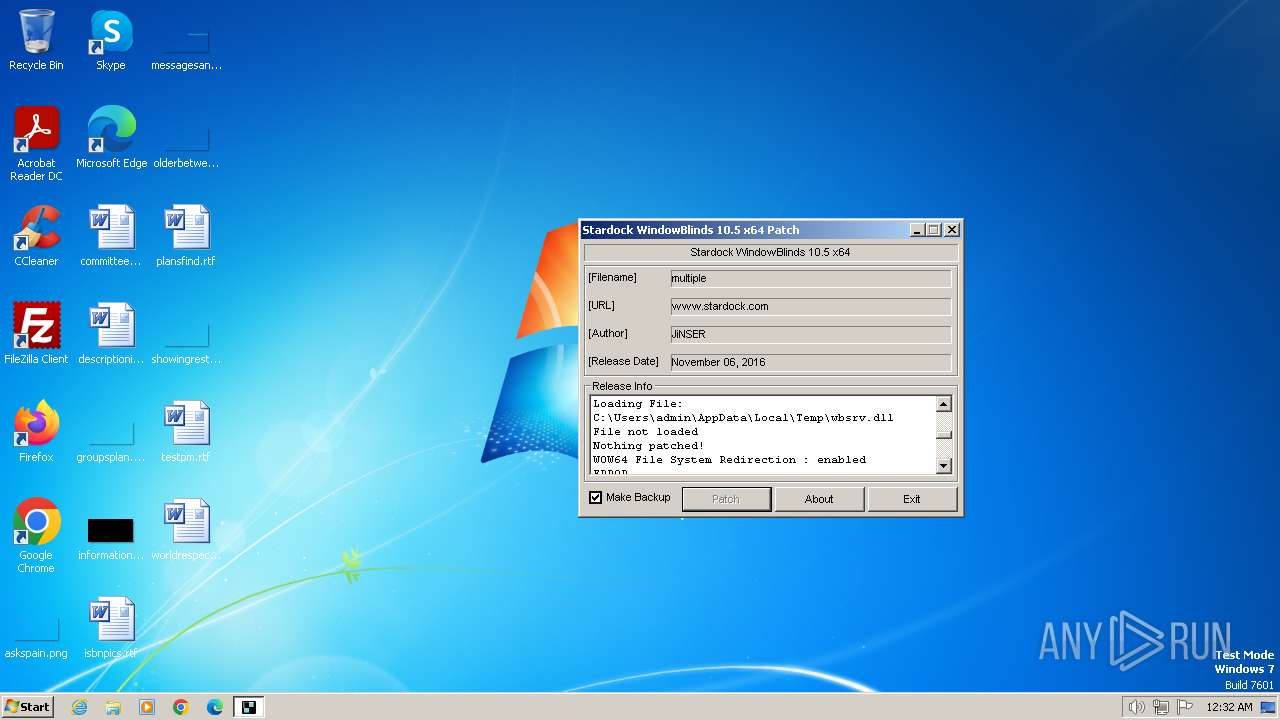Click the Stardock WindowBlinds 10.5 x64 banner
This screenshot has height=720, width=1280.
point(770,252)
